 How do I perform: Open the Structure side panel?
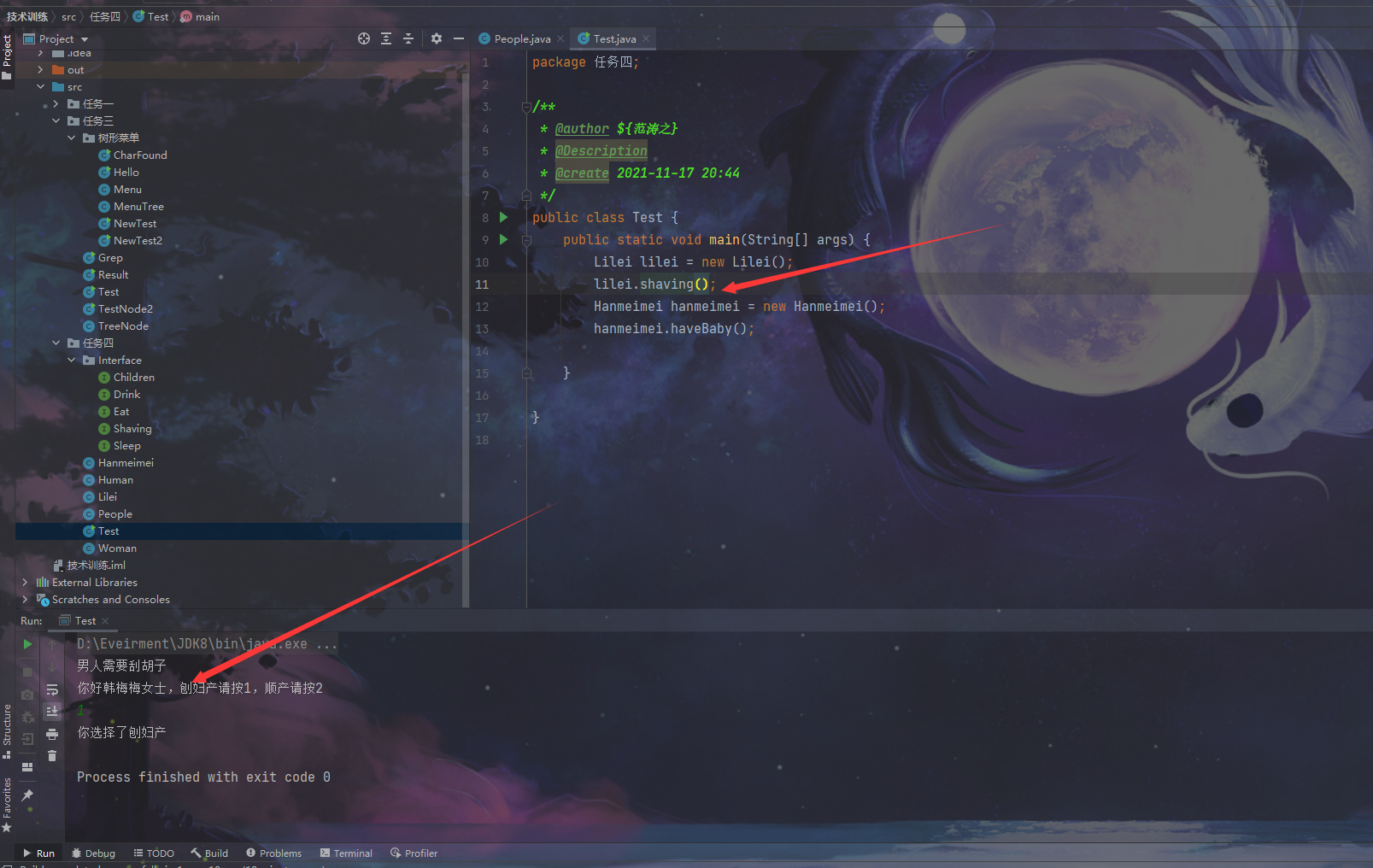pyautogui.click(x=7, y=731)
